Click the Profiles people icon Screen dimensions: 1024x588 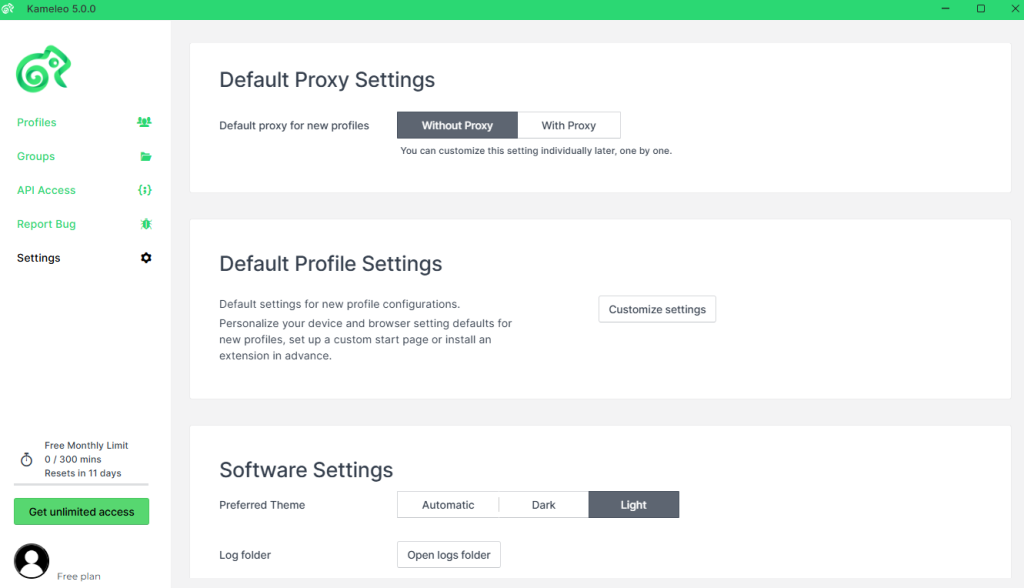pos(144,122)
